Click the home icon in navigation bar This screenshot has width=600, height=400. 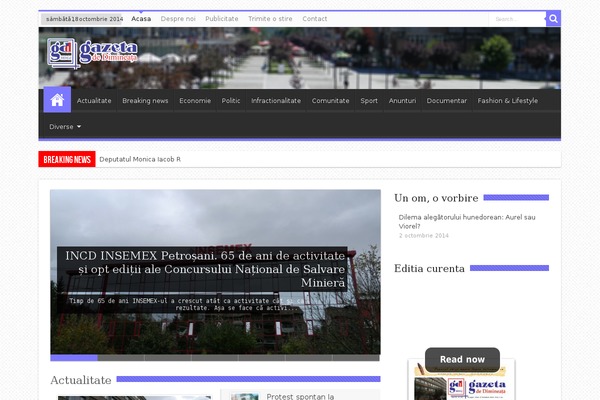click(57, 100)
